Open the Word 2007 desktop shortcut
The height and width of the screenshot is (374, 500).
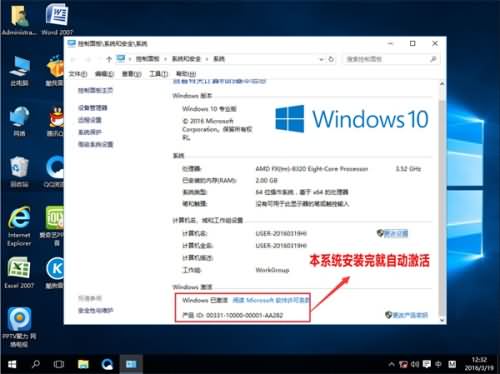(x=57, y=19)
